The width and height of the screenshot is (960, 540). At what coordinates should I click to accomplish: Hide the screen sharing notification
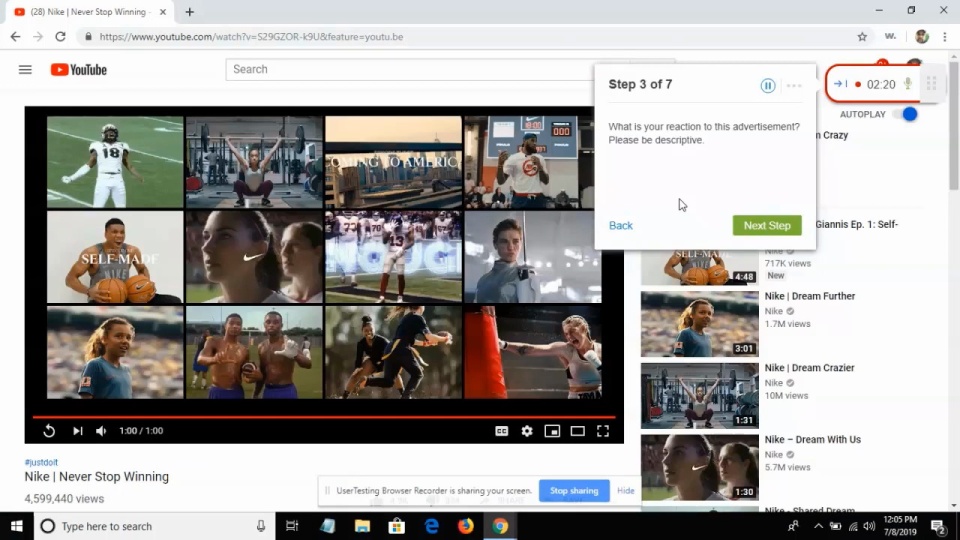(x=625, y=490)
